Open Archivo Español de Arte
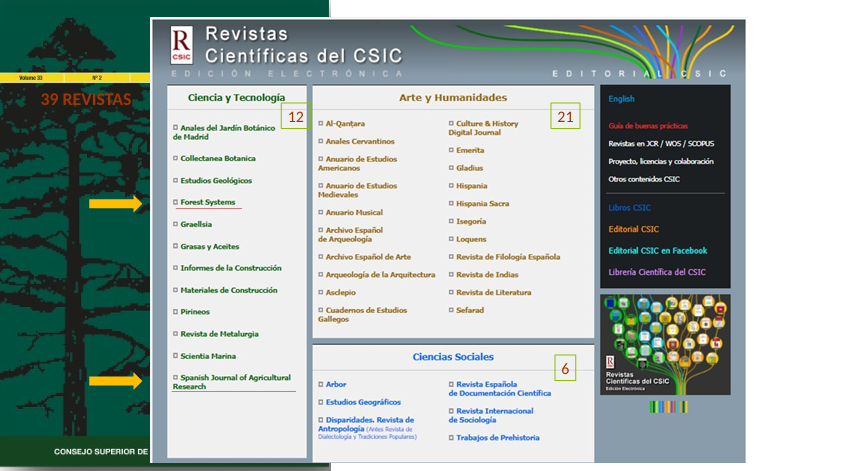 [368, 257]
